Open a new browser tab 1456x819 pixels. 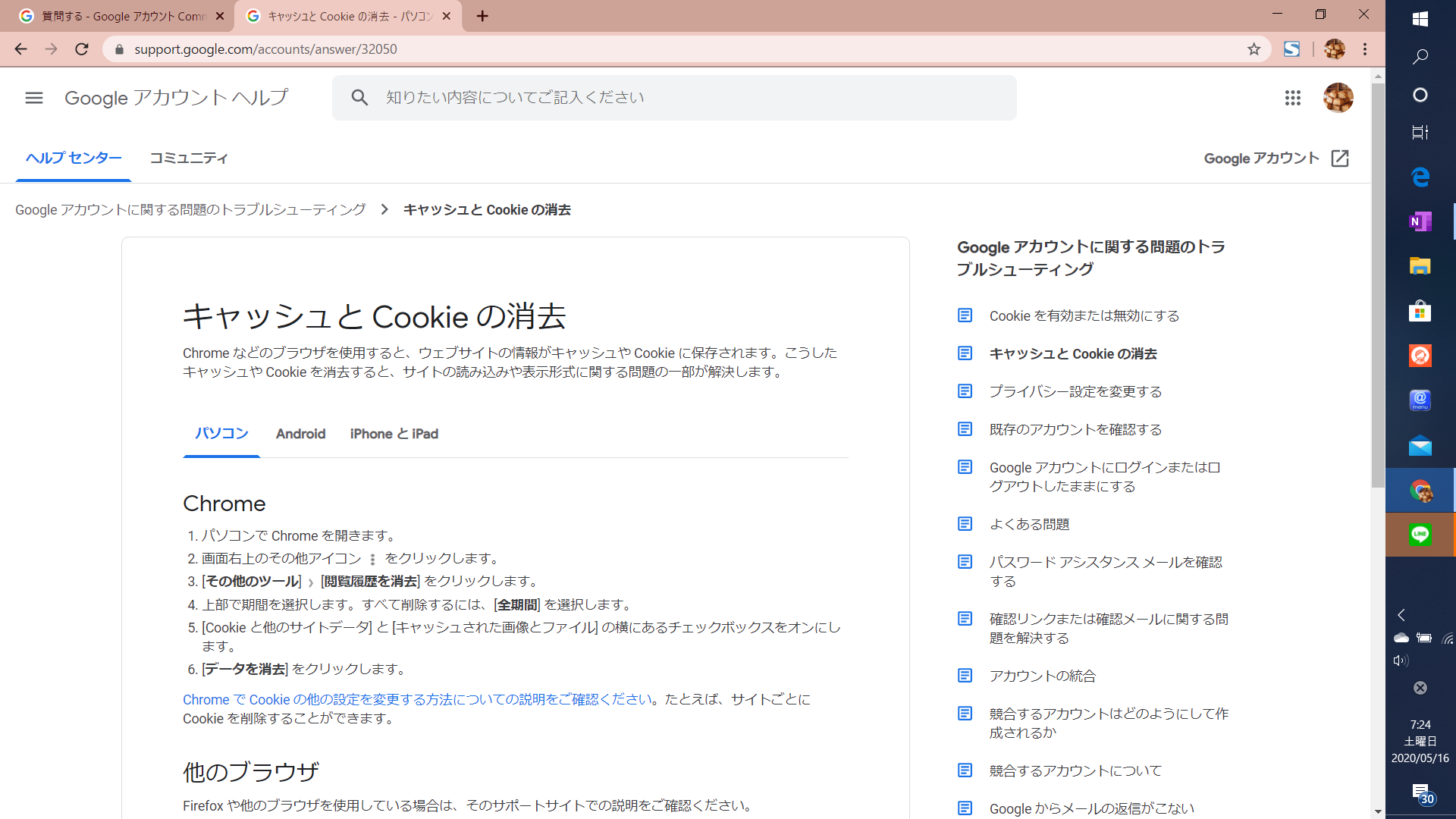pyautogui.click(x=482, y=16)
